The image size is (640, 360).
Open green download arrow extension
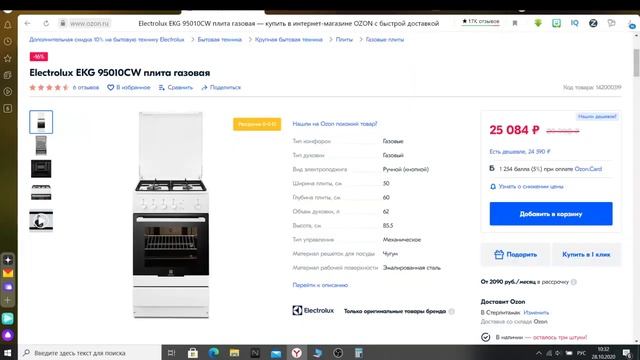click(x=538, y=23)
